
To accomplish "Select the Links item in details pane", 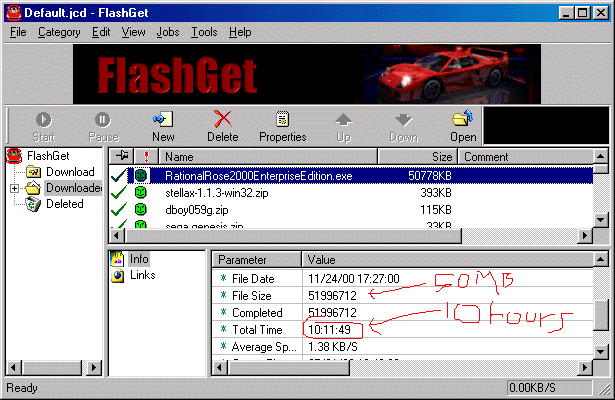I will click(x=143, y=275).
